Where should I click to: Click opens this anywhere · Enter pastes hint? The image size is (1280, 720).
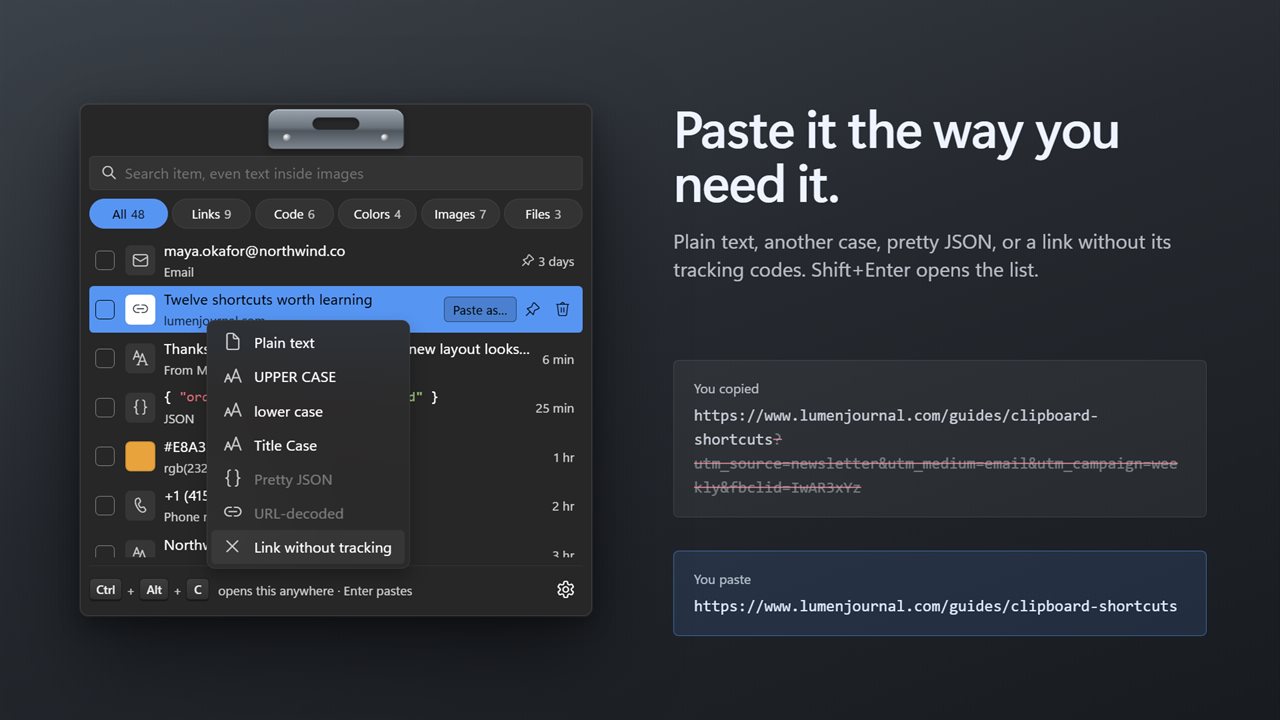[x=315, y=591]
